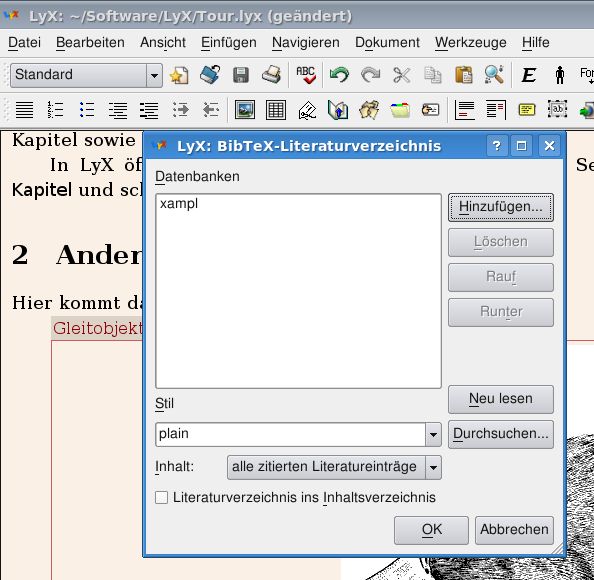
Task: Confirm the dialog with OK
Action: click(431, 530)
